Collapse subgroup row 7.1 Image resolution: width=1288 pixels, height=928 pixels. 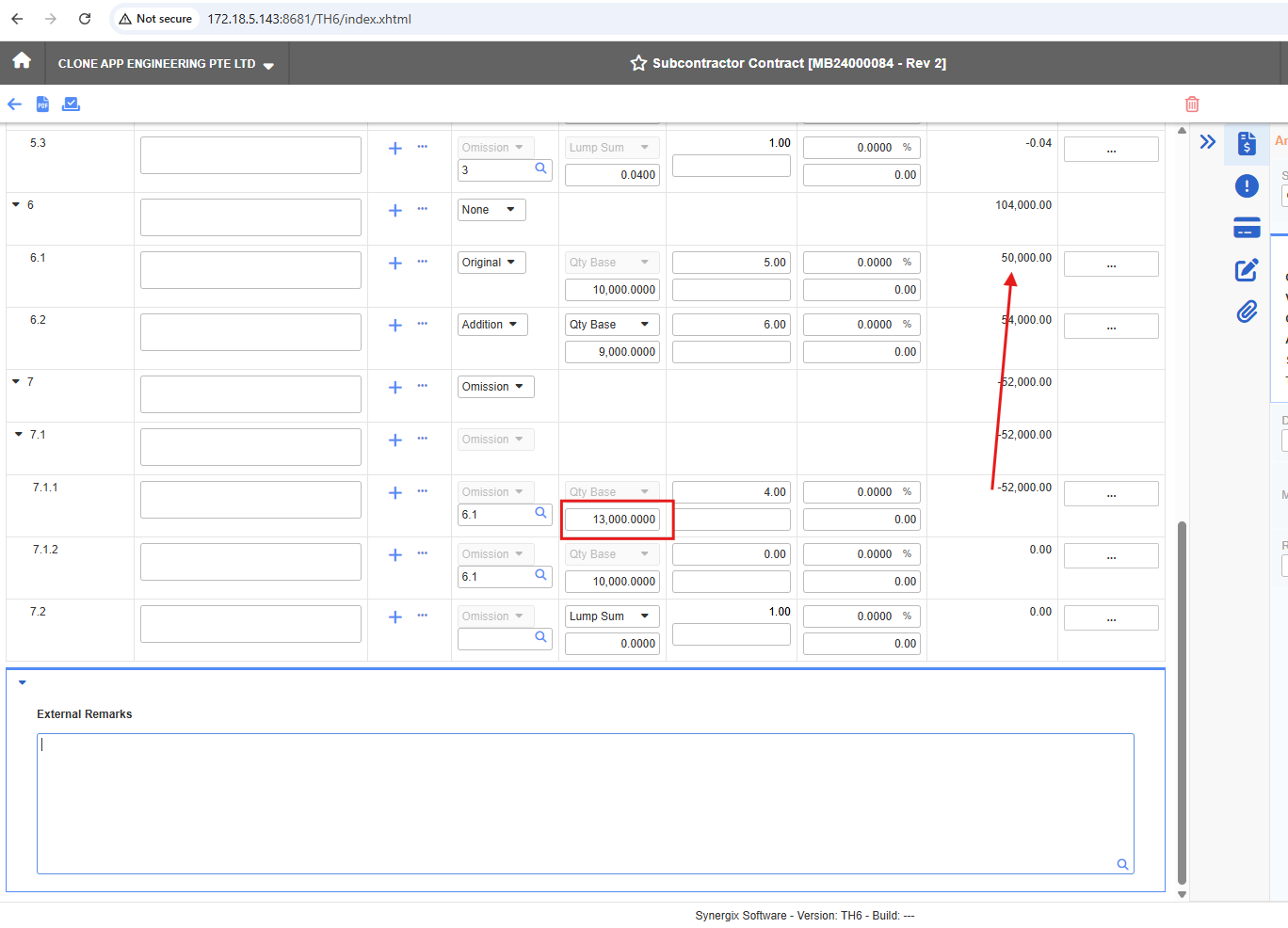pyautogui.click(x=19, y=434)
